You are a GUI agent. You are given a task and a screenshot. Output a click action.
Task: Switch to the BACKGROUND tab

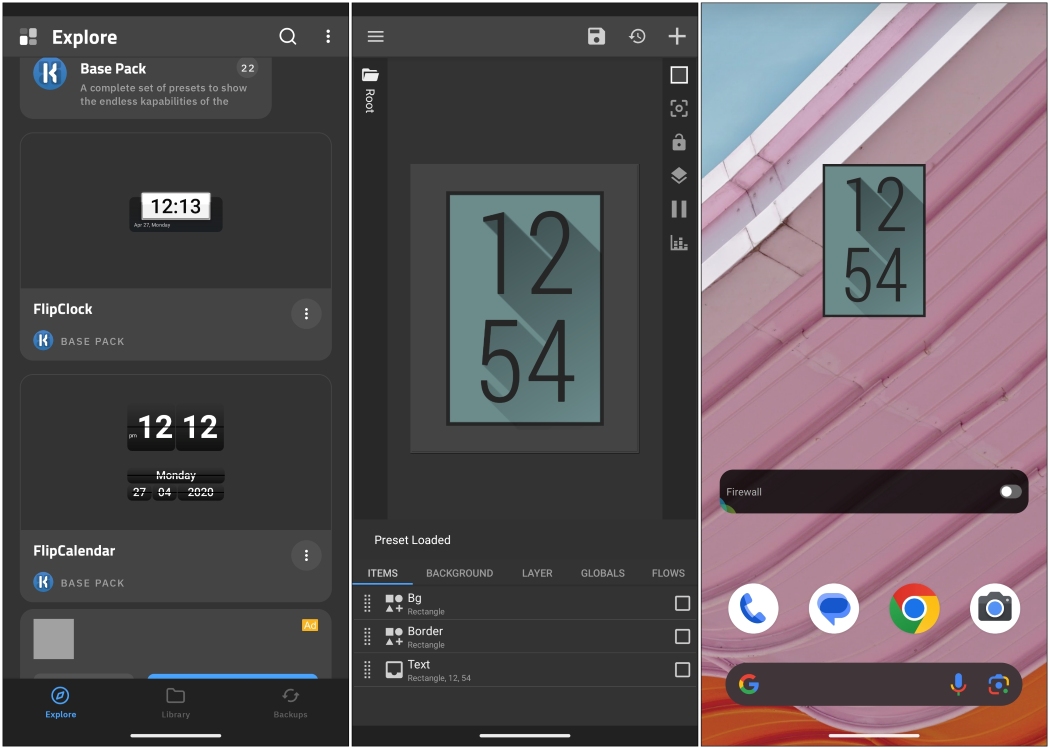pyautogui.click(x=459, y=573)
